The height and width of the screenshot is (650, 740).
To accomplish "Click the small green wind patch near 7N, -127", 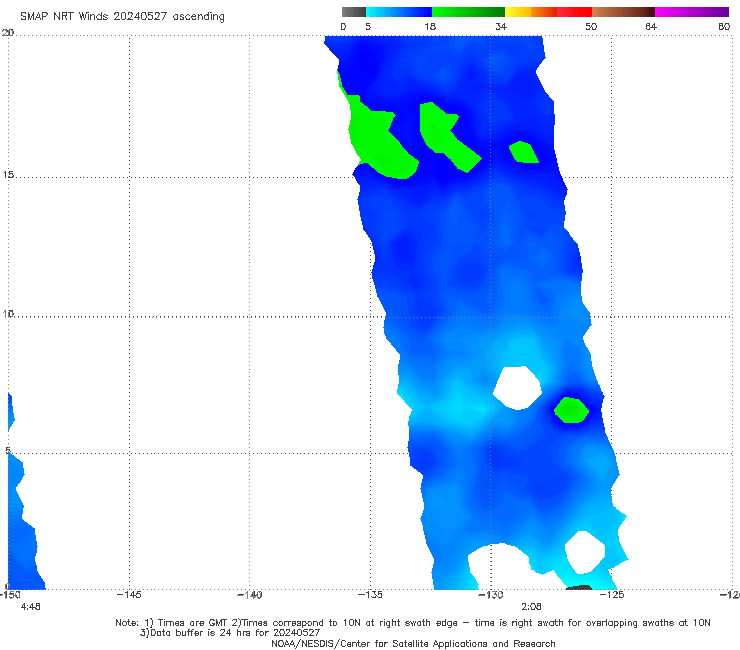I will point(572,410).
